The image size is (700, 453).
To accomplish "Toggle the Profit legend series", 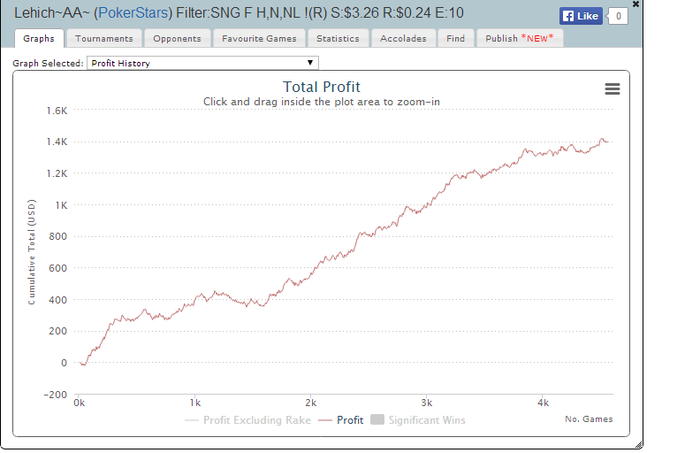I will (x=341, y=420).
